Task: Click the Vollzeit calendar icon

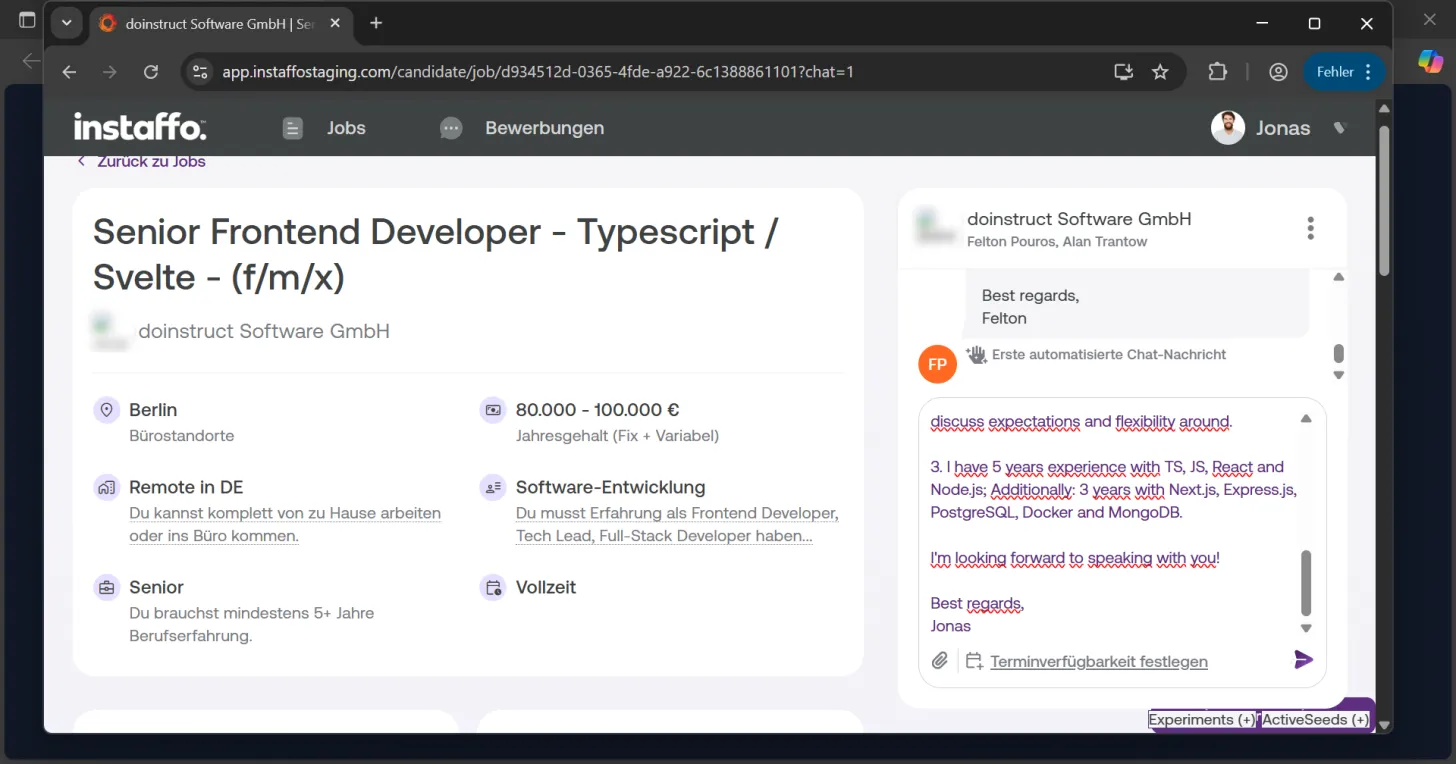Action: point(493,588)
